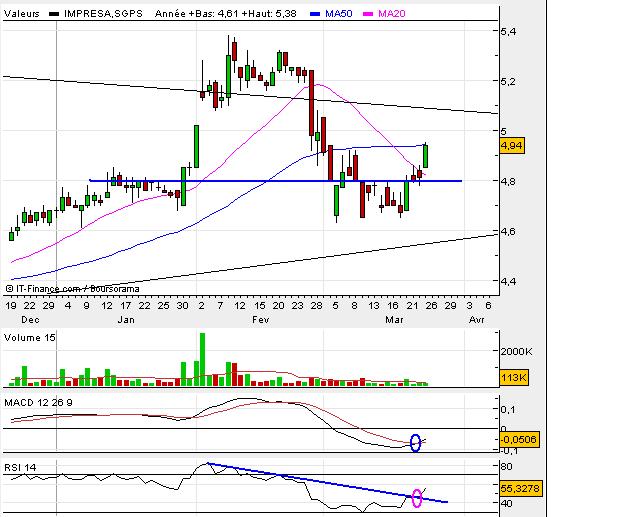This screenshot has width=640, height=517.
Task: Click the Avr month label
Action: point(476,320)
